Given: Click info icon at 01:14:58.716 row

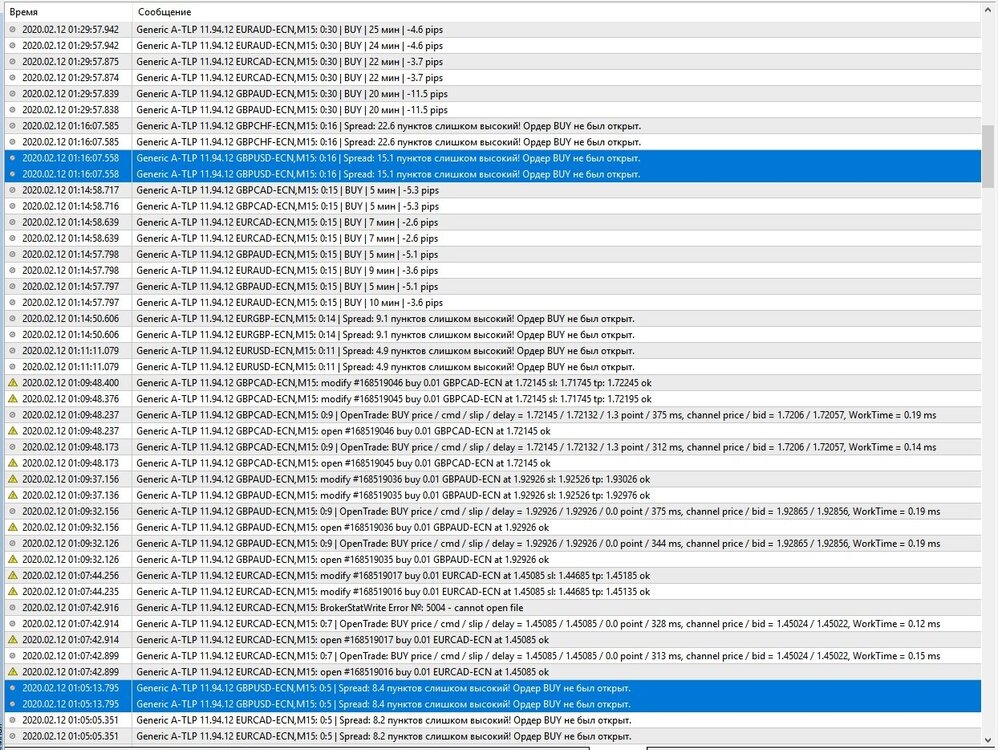Looking at the screenshot, I should (12, 206).
